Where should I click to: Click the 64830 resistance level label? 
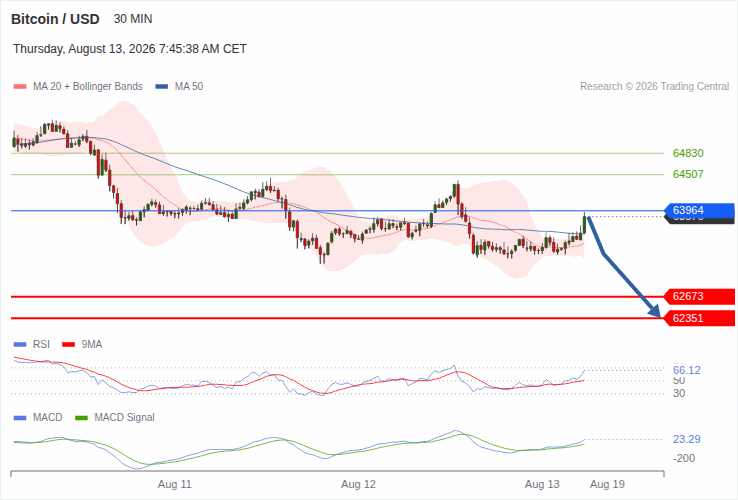click(x=688, y=153)
